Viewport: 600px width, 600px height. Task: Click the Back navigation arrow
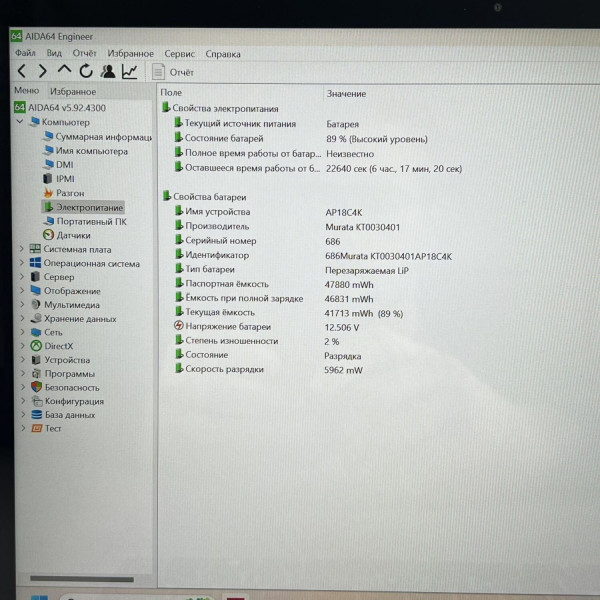click(22, 71)
